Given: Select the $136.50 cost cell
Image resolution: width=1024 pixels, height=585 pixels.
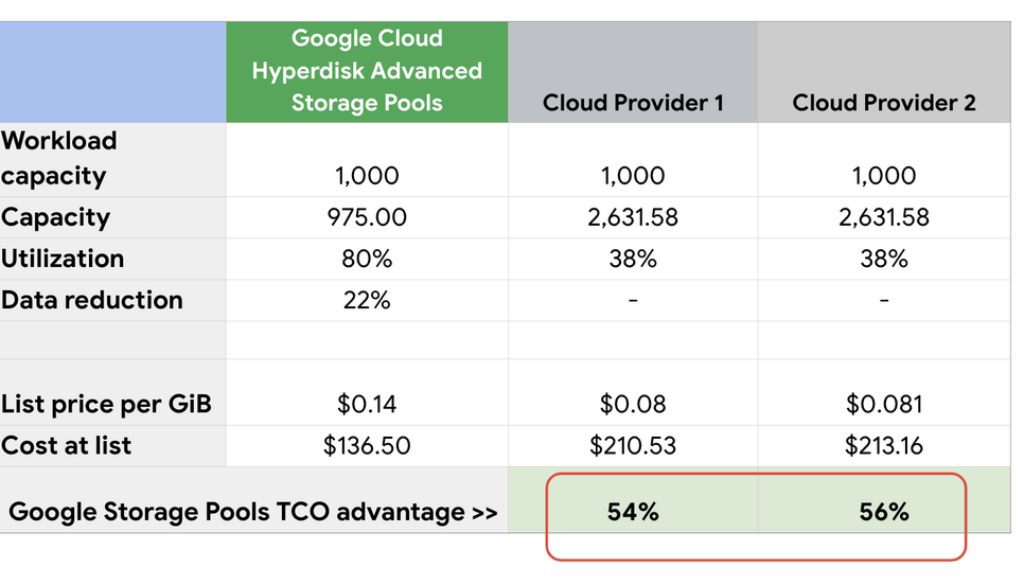Looking at the screenshot, I should pos(367,445).
